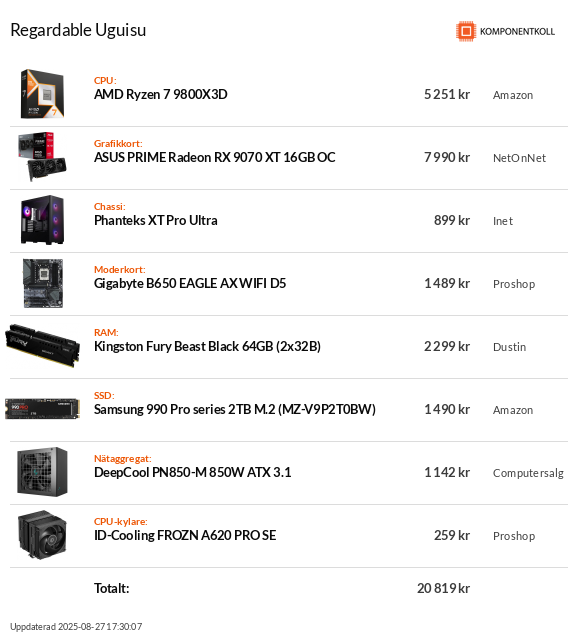
Task: Click the Gigabyte B650 EAGLE AX WIFI title
Action: (190, 283)
